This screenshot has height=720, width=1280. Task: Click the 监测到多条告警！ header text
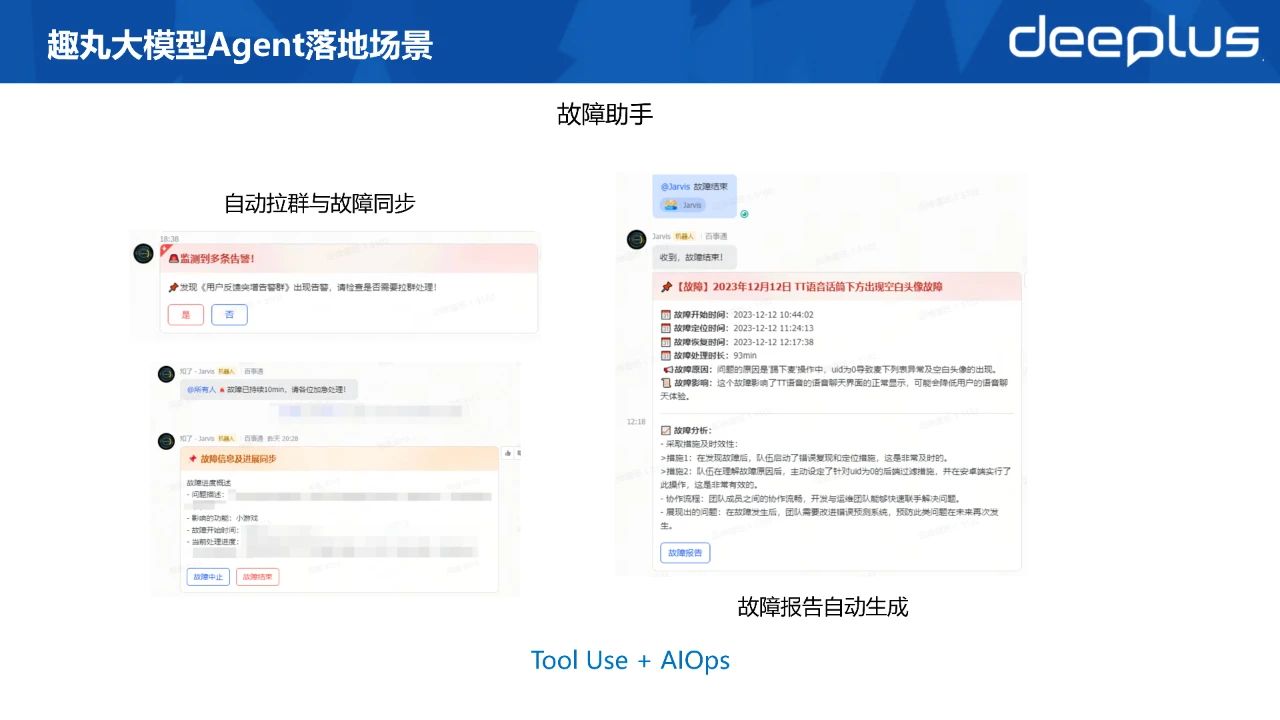click(217, 259)
